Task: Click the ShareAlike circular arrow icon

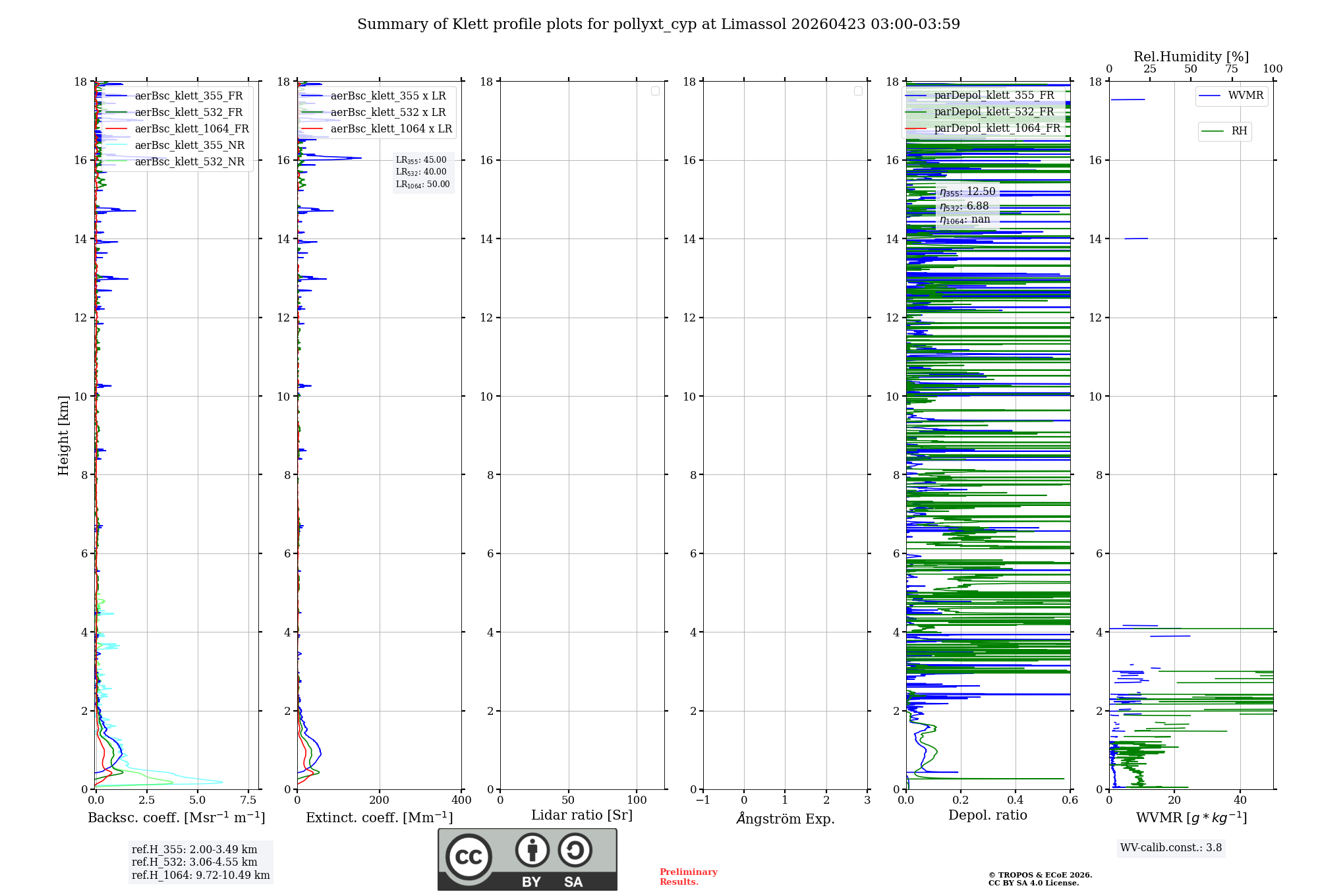Action: click(575, 851)
